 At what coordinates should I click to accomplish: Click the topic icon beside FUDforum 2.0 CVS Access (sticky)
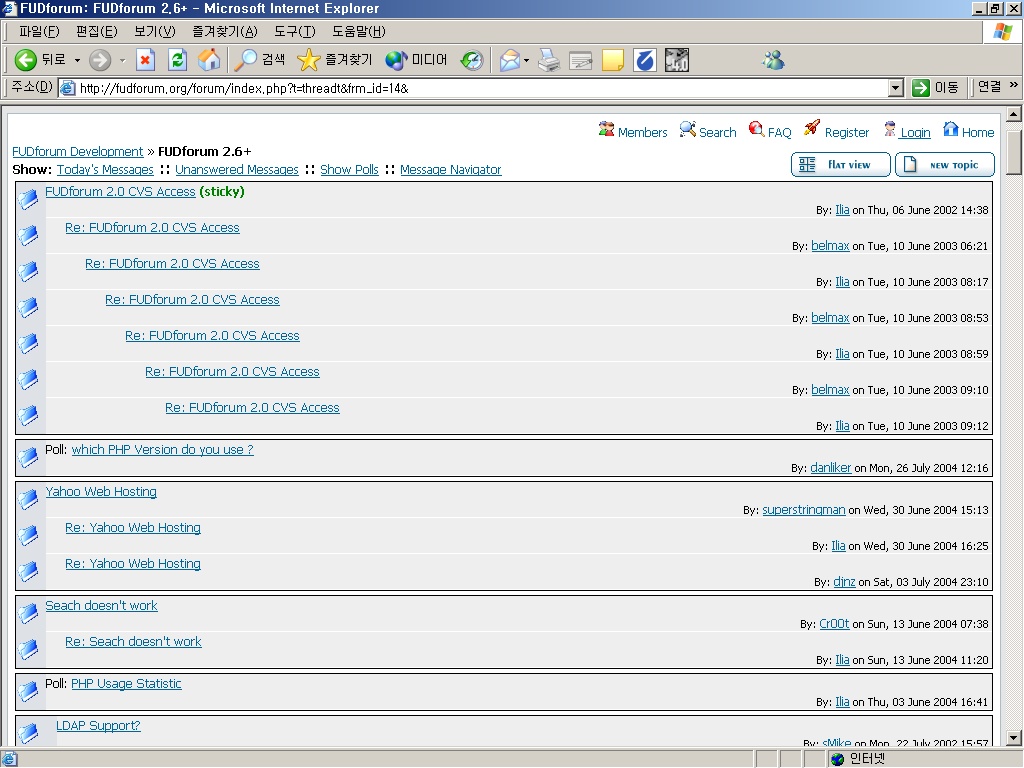28,199
